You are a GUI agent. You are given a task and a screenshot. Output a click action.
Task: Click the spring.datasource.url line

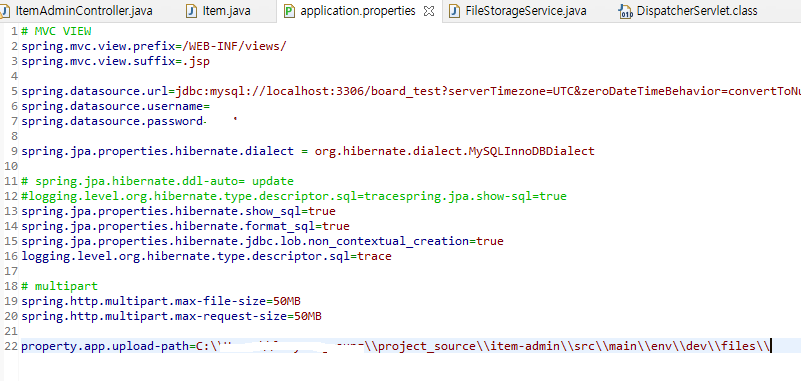pos(411,91)
